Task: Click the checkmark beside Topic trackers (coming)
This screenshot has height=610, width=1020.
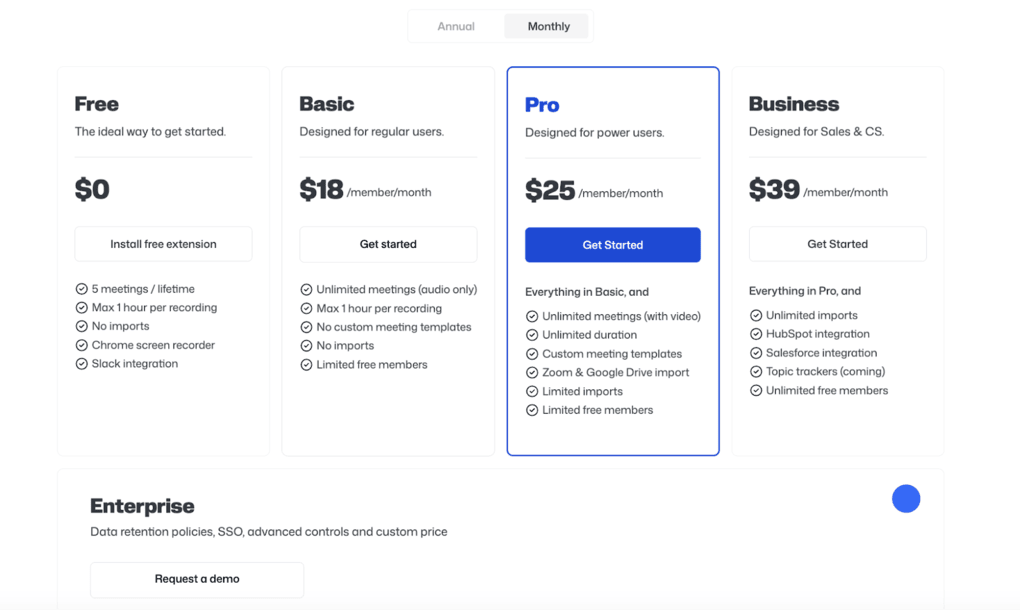Action: 756,371
